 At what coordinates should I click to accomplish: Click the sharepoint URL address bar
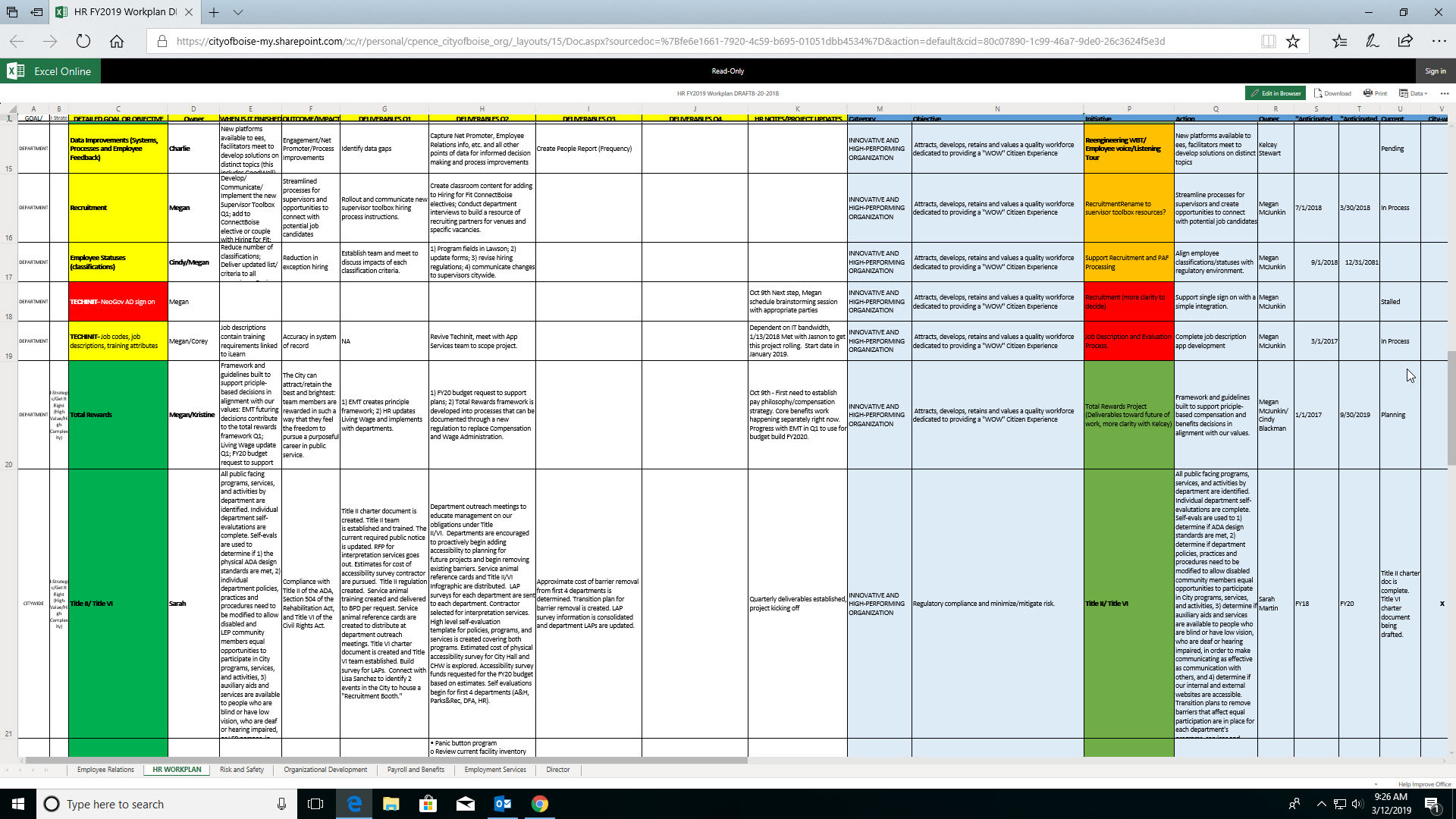coord(670,42)
